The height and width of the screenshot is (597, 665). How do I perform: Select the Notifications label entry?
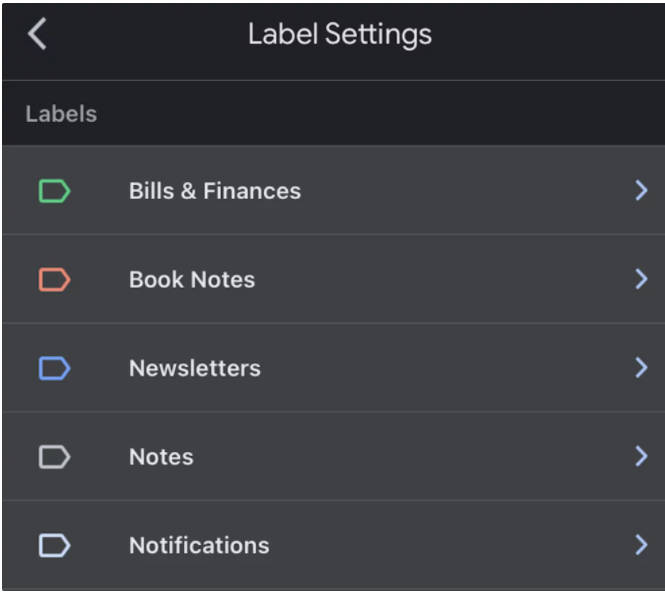(333, 545)
